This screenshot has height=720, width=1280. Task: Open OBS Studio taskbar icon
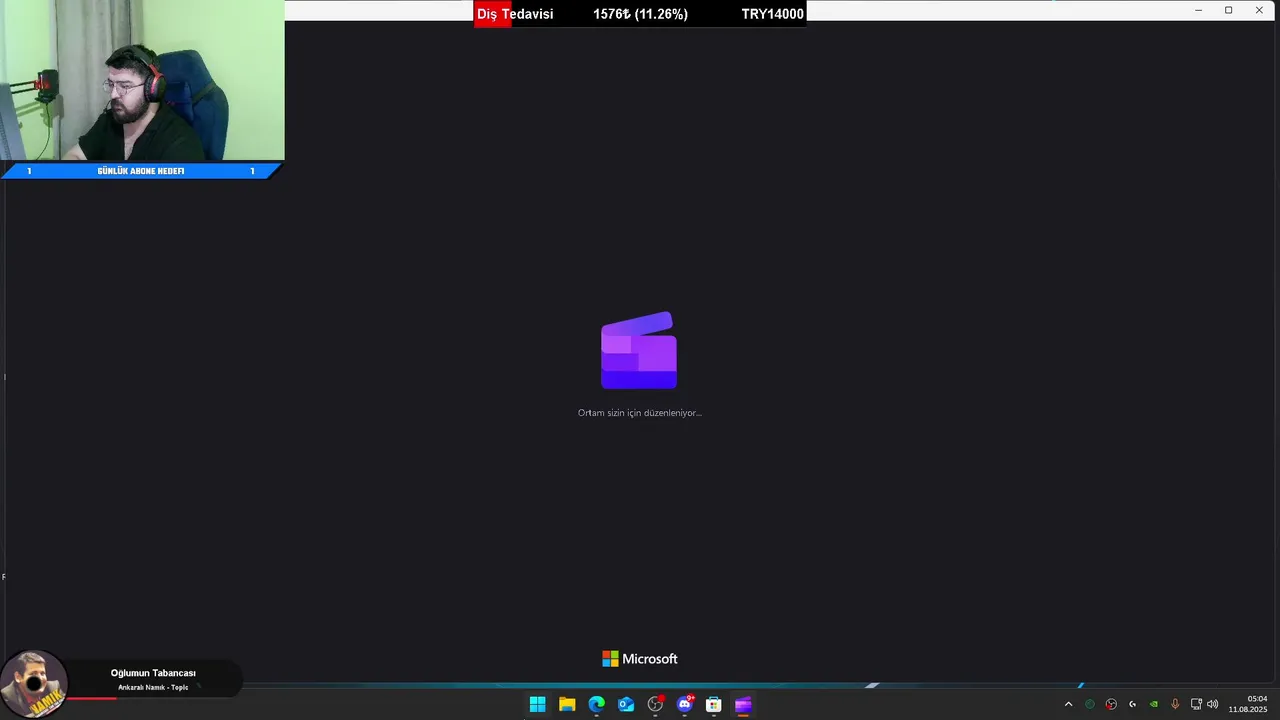(x=655, y=704)
